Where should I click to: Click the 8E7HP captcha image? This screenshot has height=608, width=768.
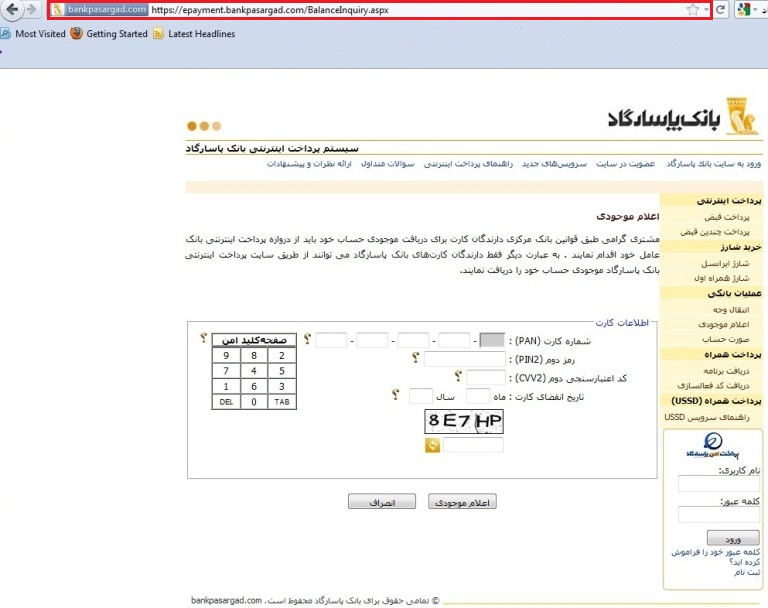pos(464,421)
